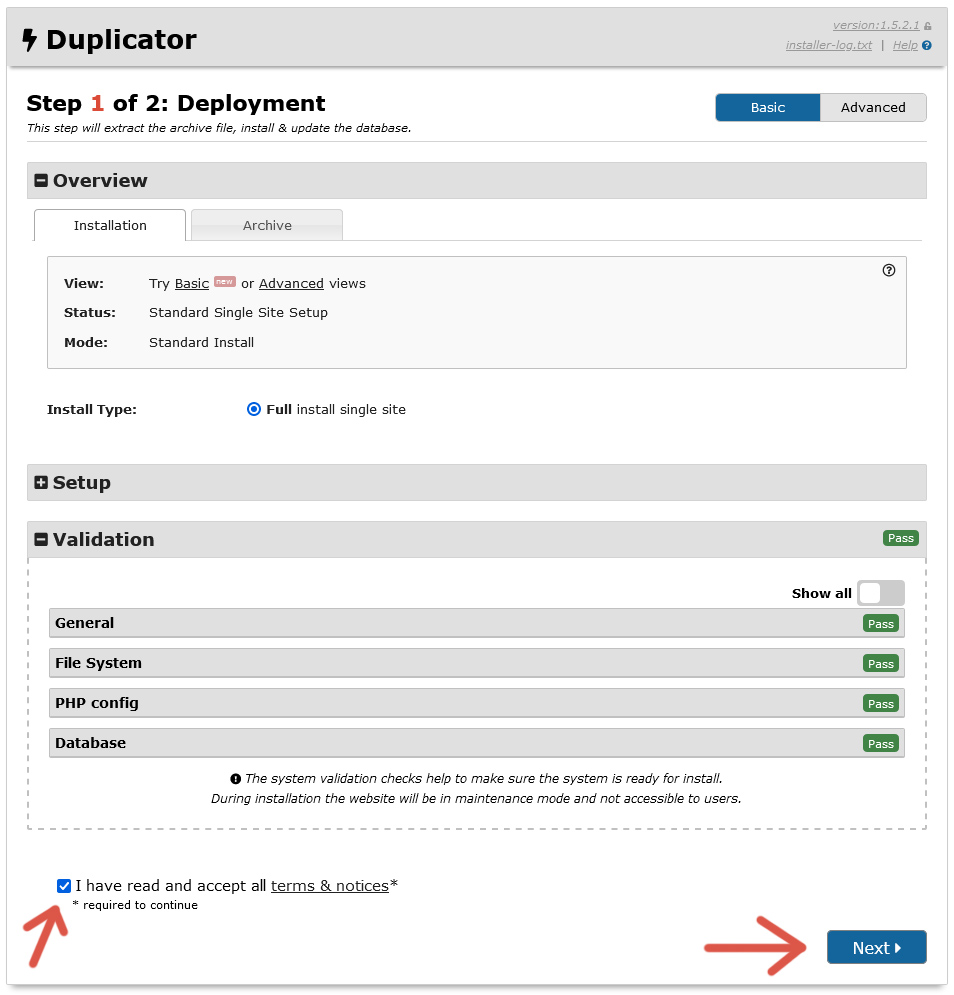Viewport: 954px width, 995px height.
Task: Select Full install single site radio
Action: 254,409
